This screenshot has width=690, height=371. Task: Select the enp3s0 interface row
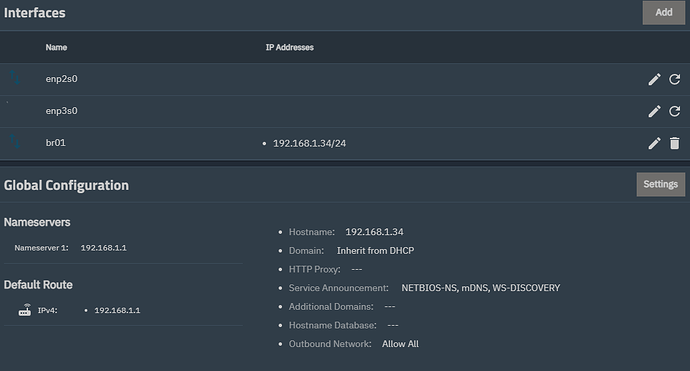(x=345, y=111)
